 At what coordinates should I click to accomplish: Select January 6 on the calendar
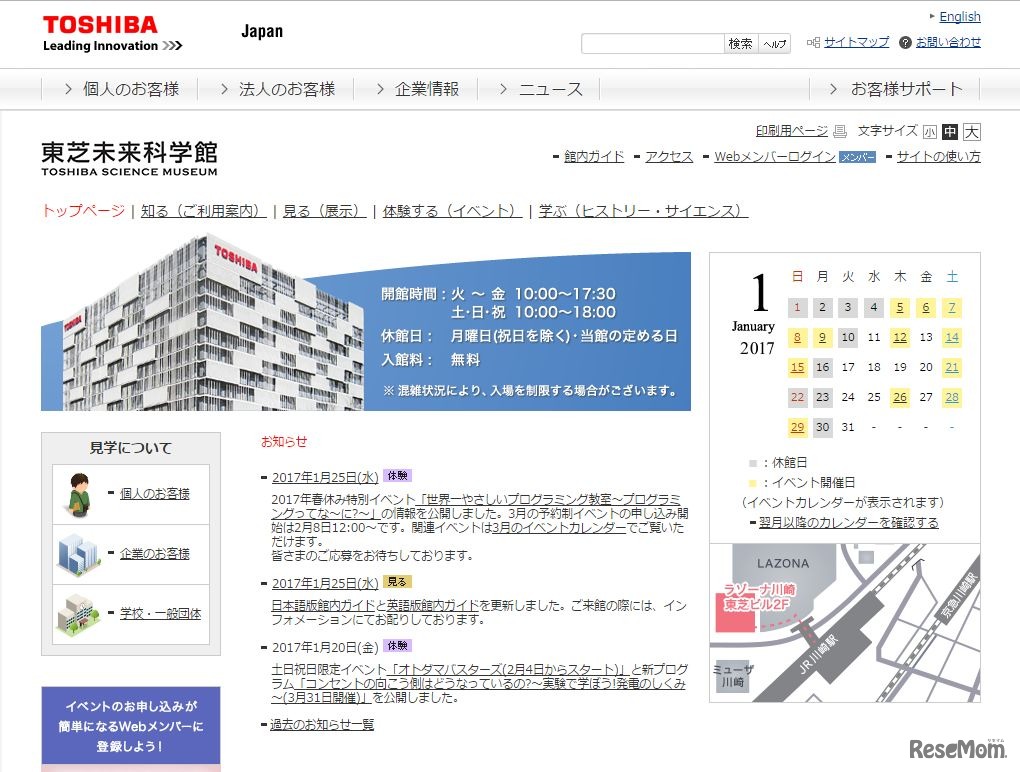point(926,308)
